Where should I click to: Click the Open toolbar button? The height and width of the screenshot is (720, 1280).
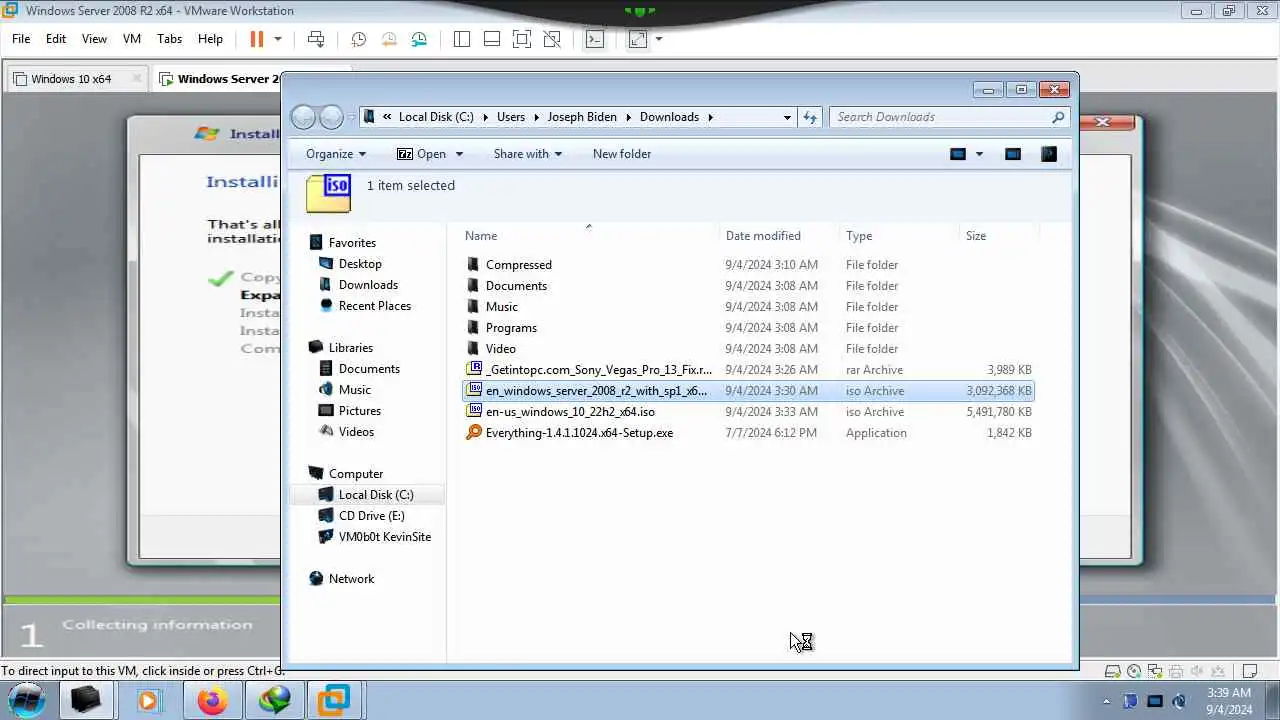(x=421, y=154)
